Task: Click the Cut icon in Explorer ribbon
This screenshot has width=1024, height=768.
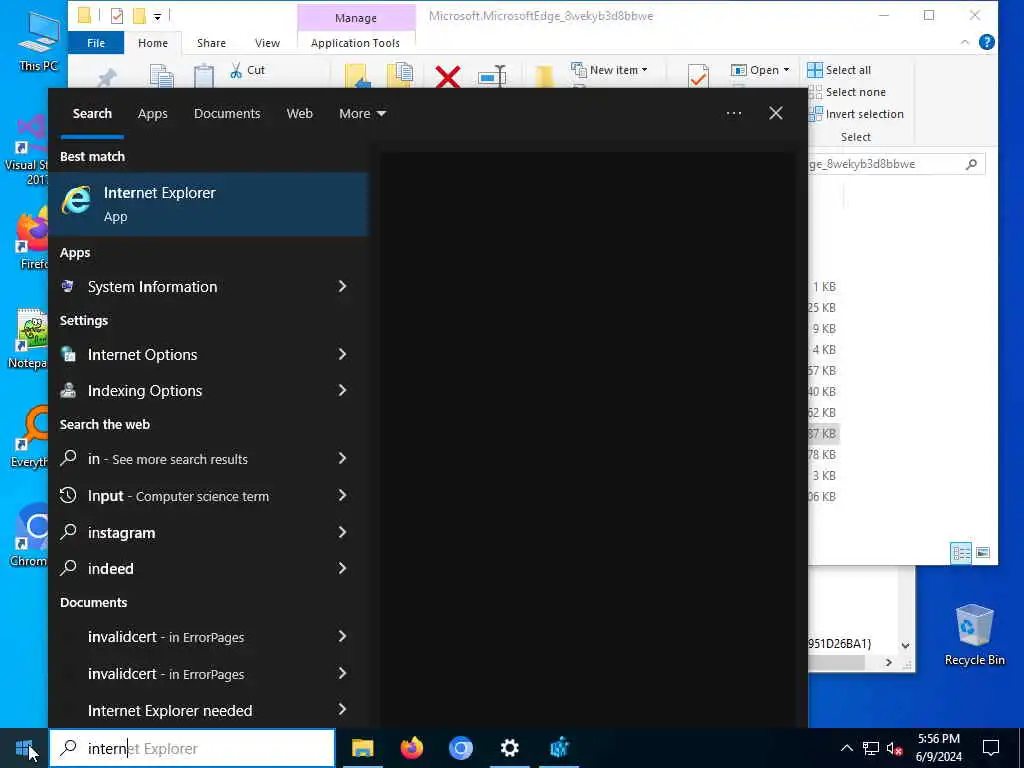Action: pyautogui.click(x=236, y=70)
